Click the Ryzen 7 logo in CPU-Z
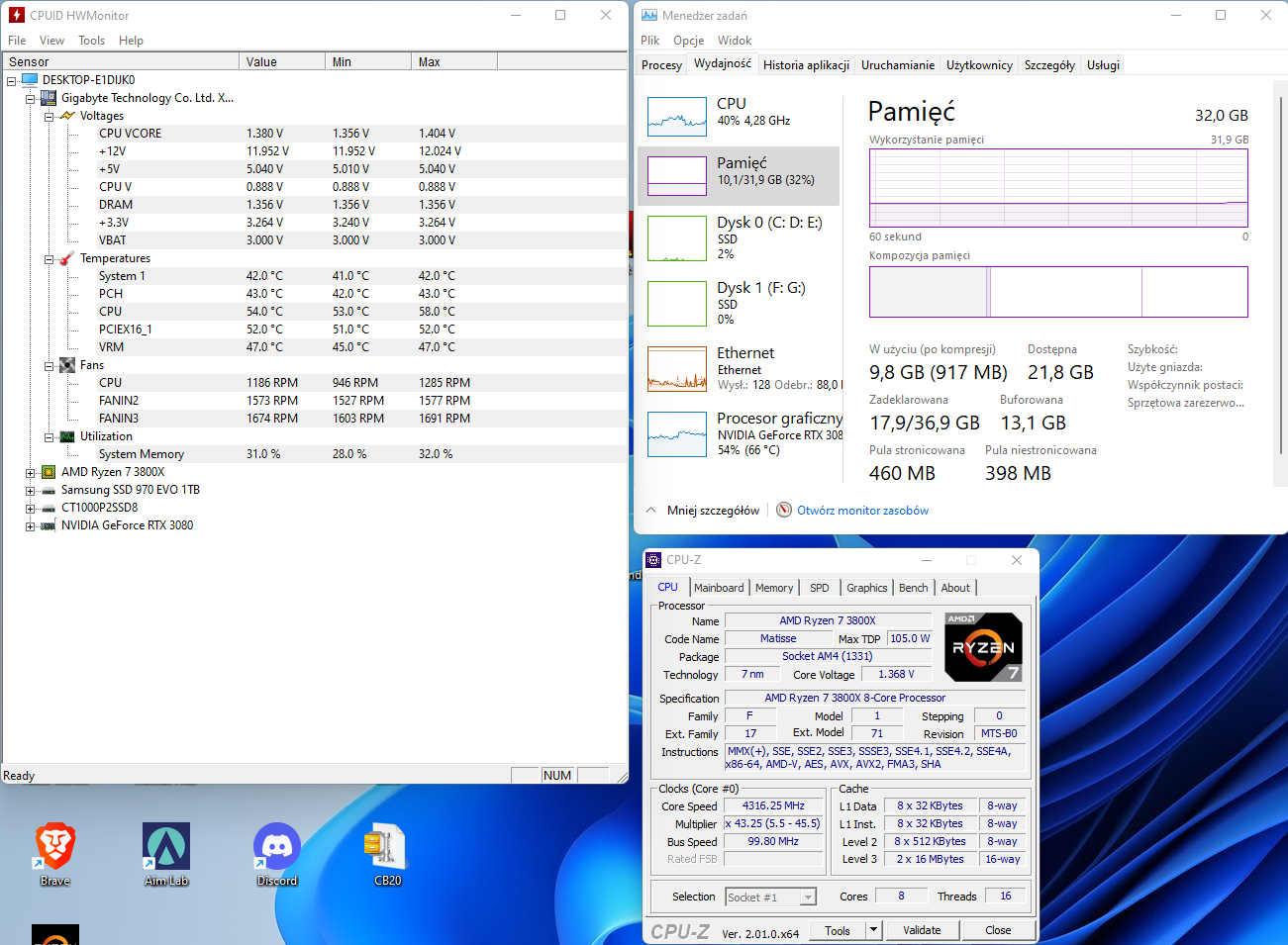1288x945 pixels. pyautogui.click(x=983, y=647)
